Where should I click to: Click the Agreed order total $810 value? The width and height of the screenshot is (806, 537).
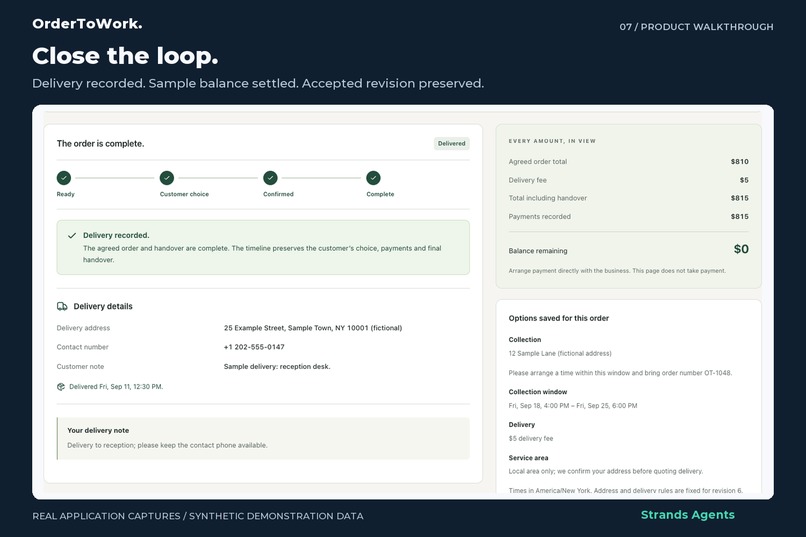click(740, 161)
